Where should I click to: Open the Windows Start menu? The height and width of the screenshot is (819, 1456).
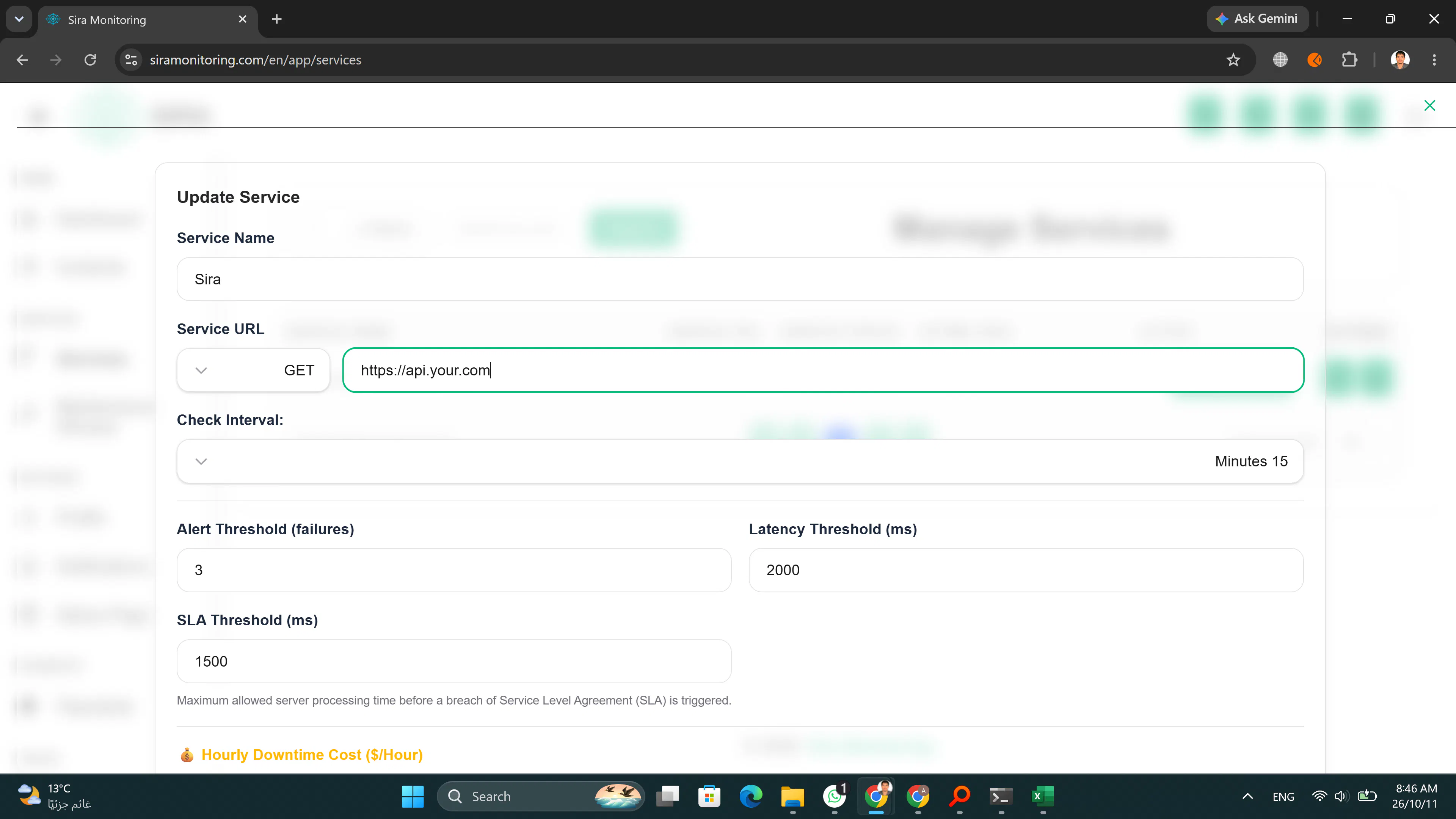click(413, 796)
